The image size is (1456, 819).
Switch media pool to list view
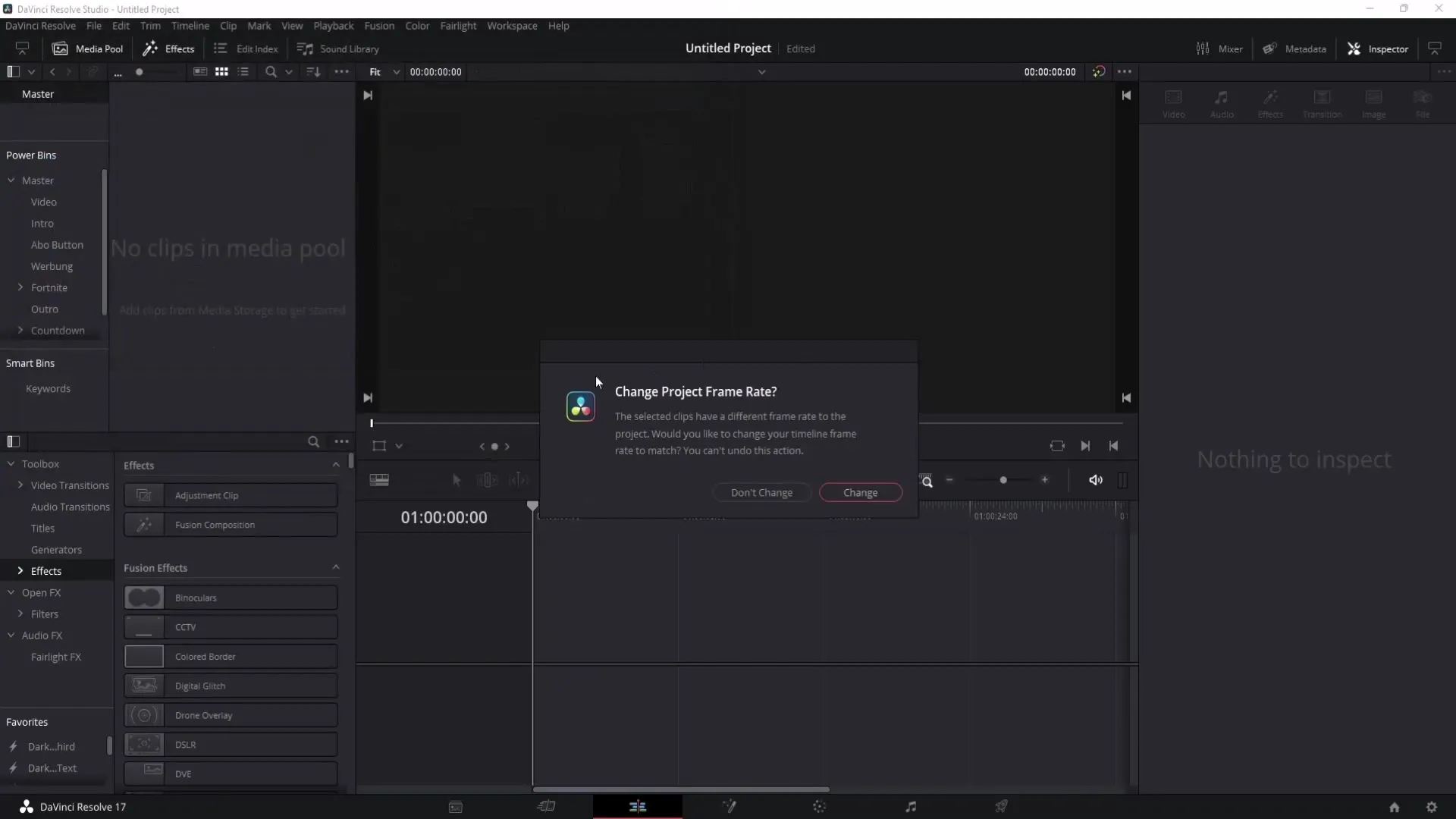click(243, 72)
